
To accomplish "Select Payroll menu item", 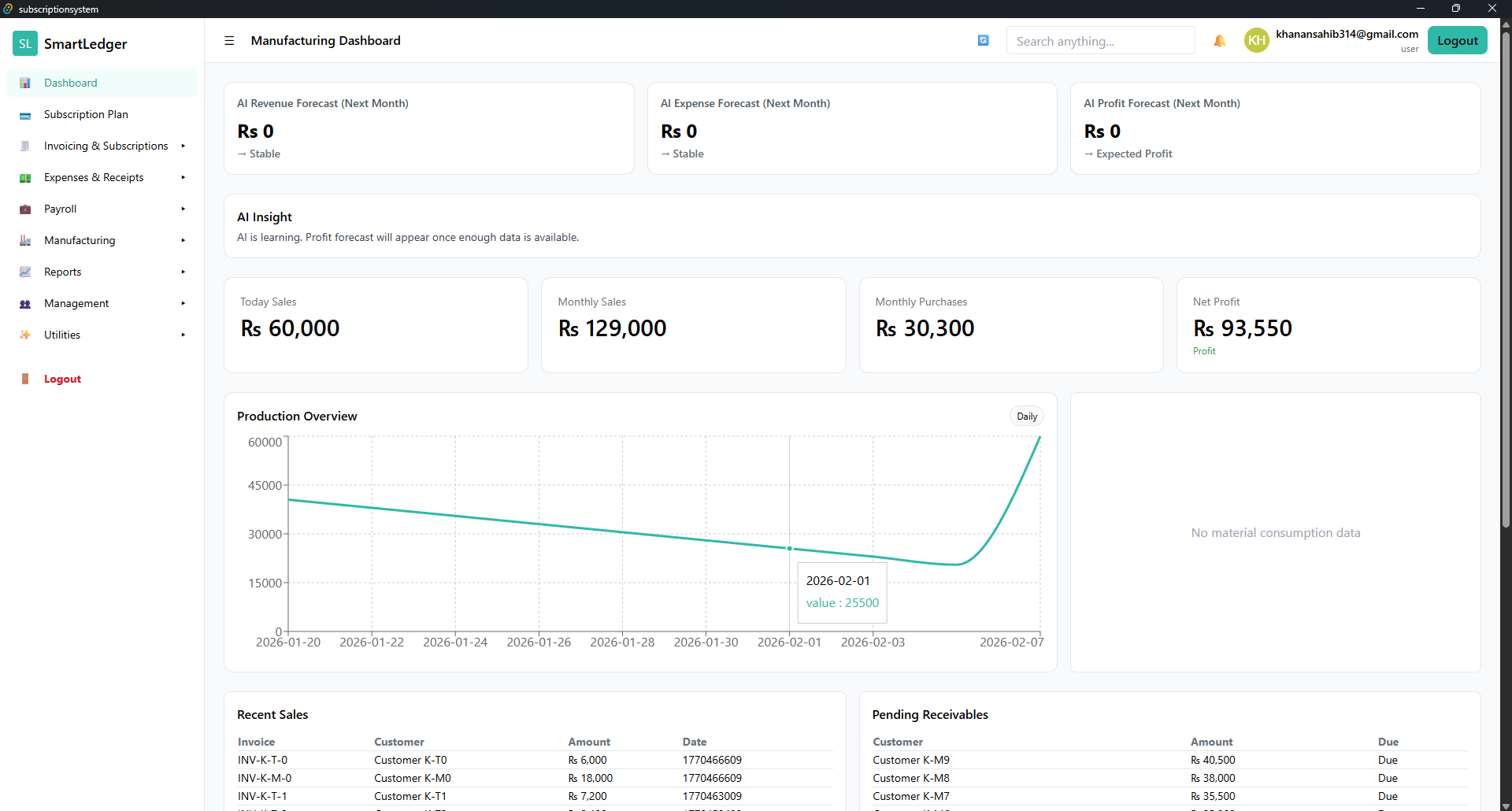I will coord(102,209).
